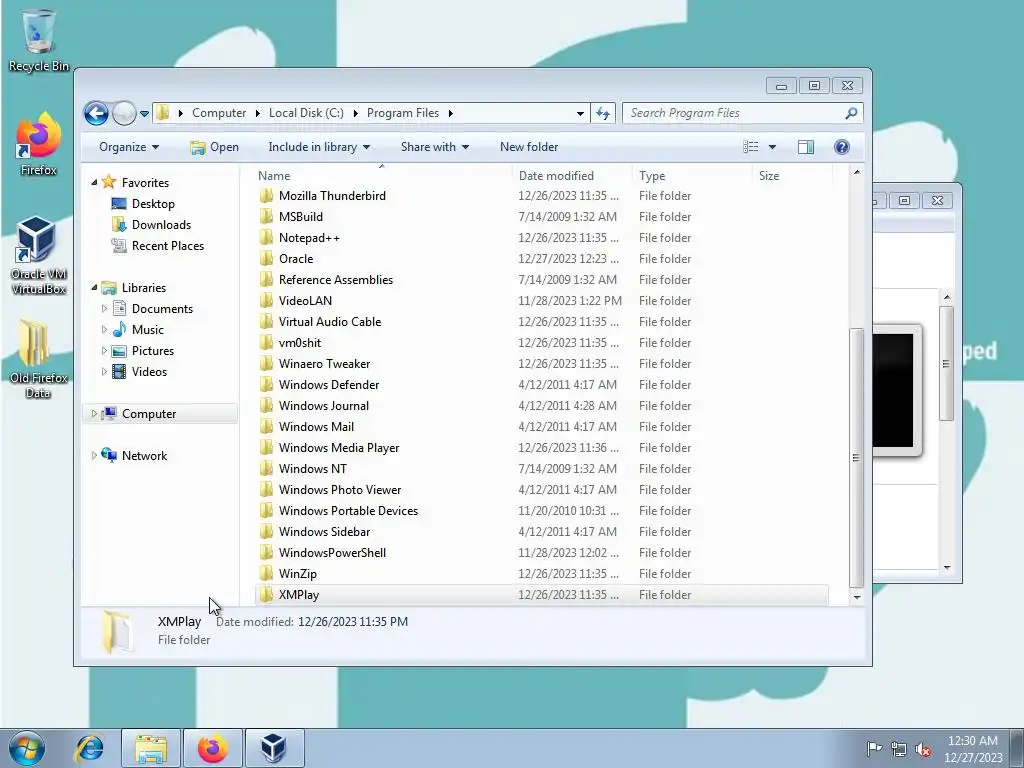The image size is (1024, 768).
Task: Collapse the Libraries tree section
Action: coord(94,288)
